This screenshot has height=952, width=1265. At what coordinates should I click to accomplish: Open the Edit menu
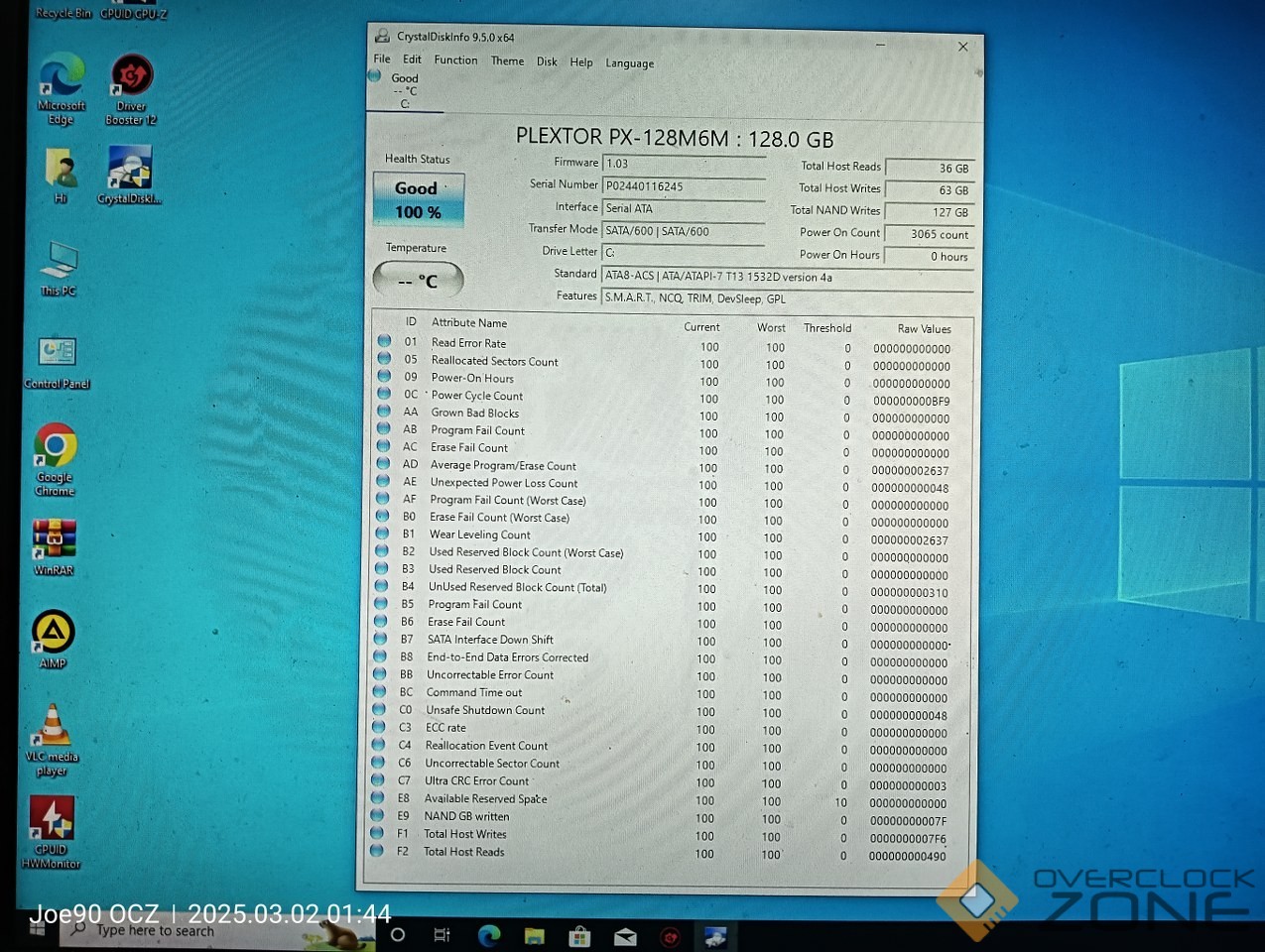coord(412,59)
